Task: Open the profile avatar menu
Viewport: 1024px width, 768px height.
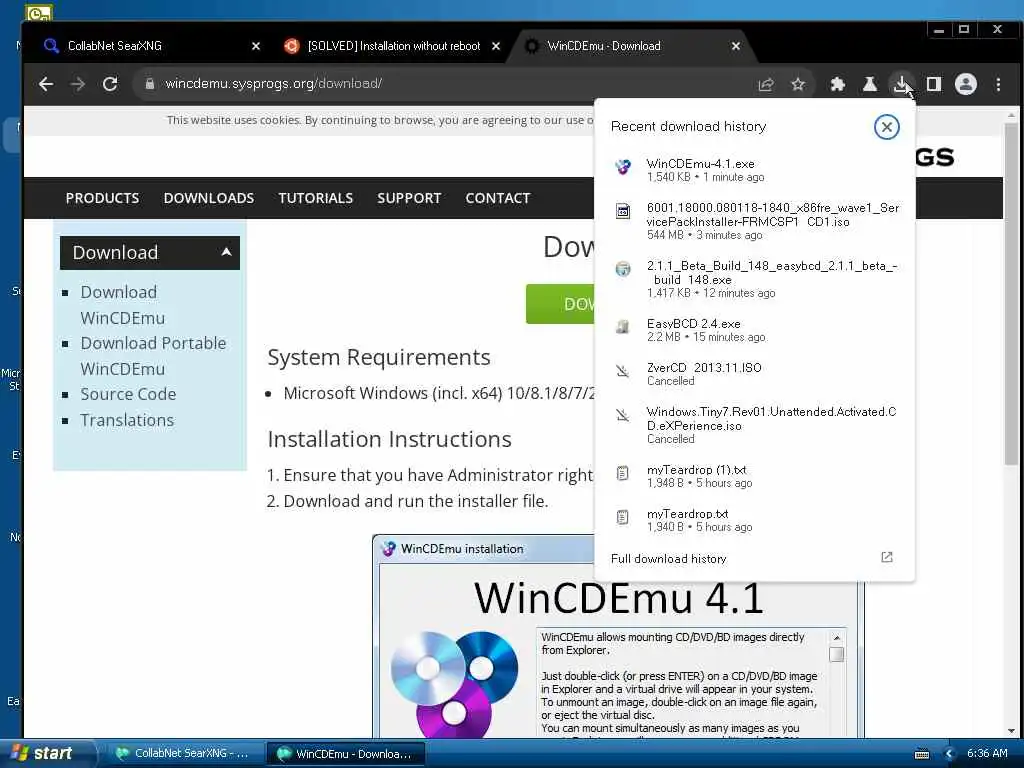Action: click(x=966, y=84)
